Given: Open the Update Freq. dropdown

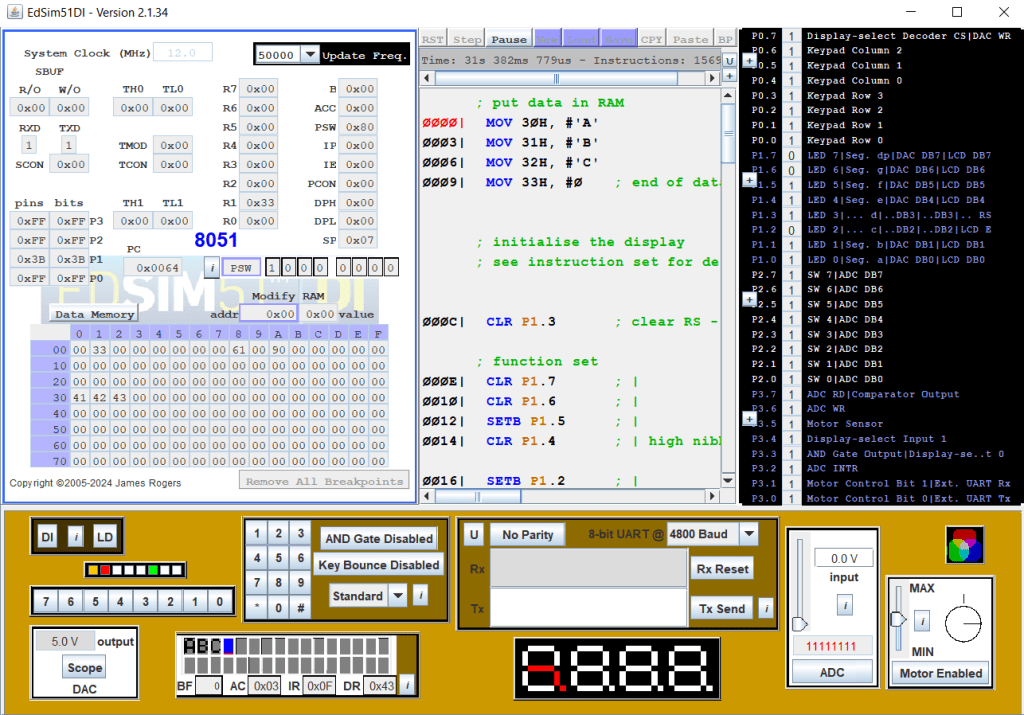Looking at the screenshot, I should point(309,55).
